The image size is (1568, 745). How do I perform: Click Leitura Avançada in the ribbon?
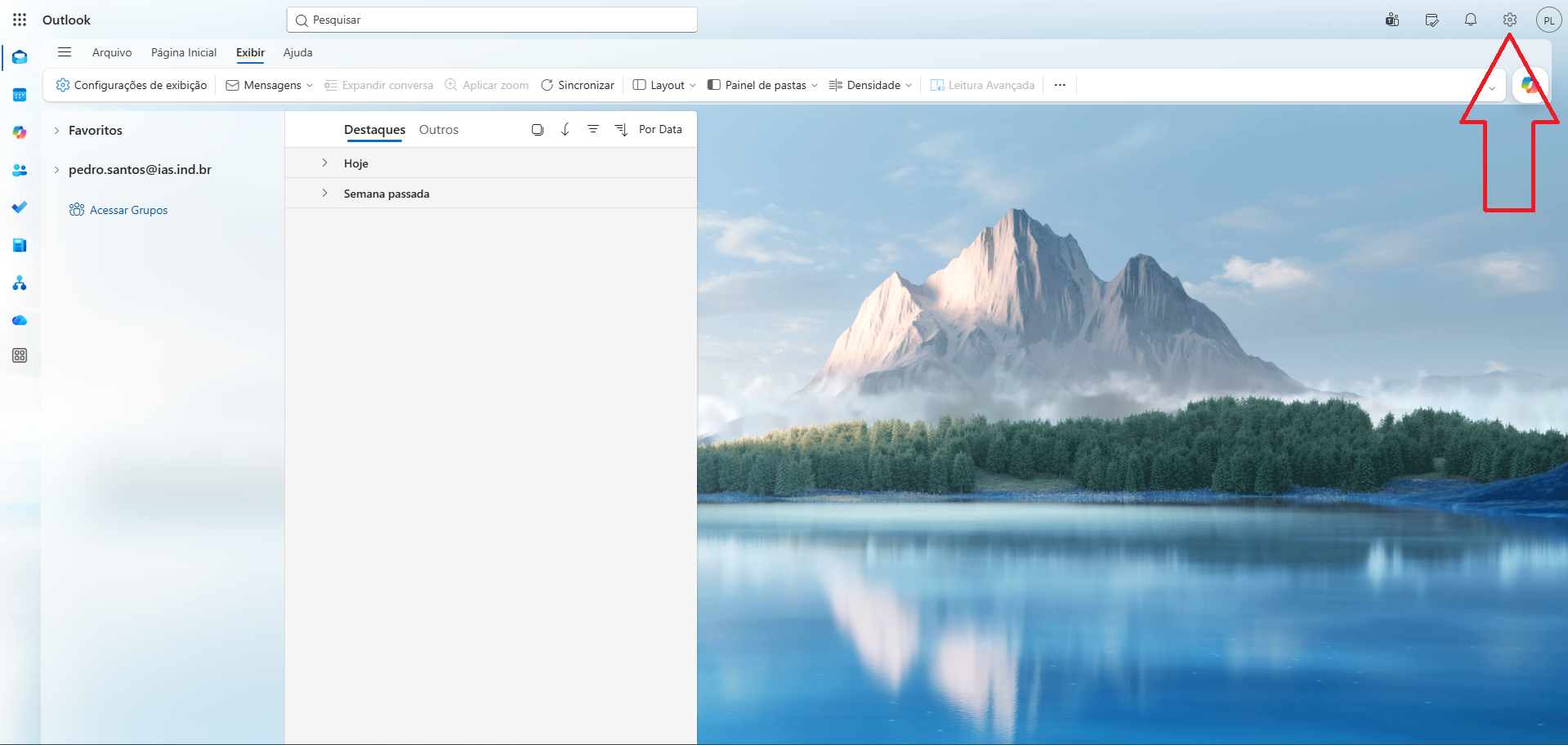pos(983,85)
